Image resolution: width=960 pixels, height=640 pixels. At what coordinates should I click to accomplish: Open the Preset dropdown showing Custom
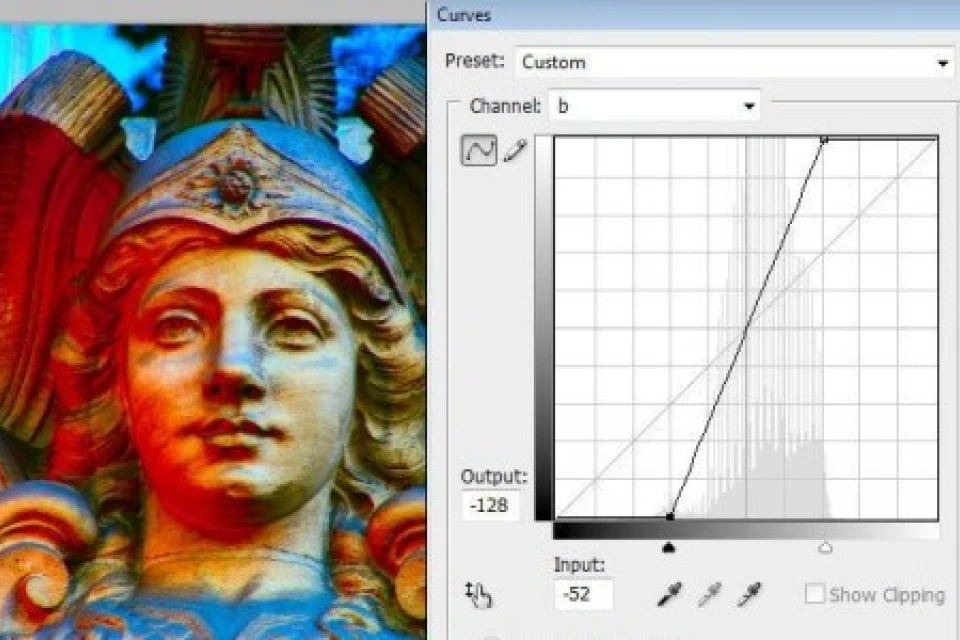pos(734,62)
